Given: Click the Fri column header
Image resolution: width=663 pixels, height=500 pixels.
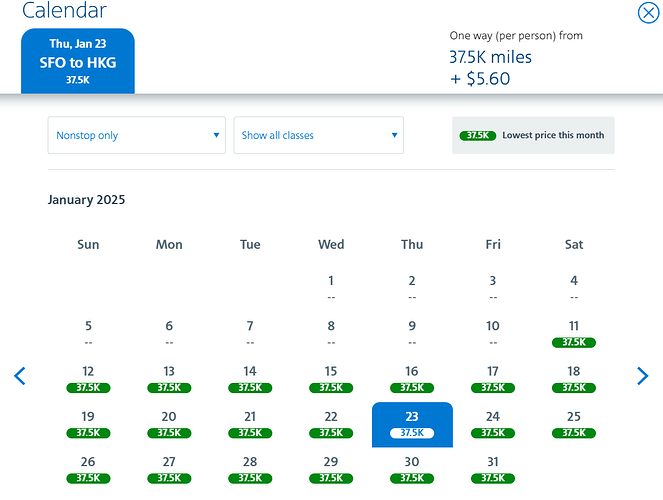Looking at the screenshot, I should click(493, 244).
